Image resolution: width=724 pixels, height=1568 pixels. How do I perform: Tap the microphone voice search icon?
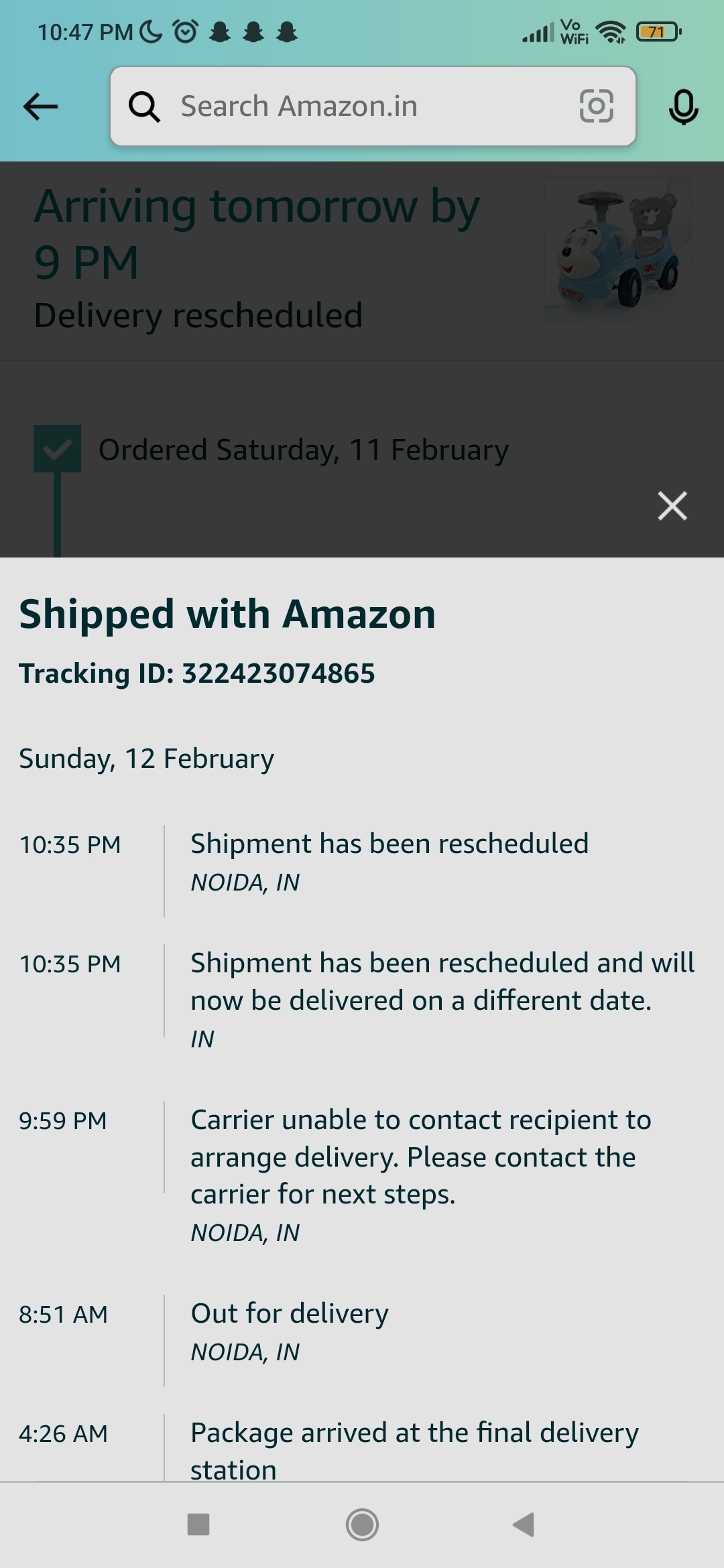[683, 107]
